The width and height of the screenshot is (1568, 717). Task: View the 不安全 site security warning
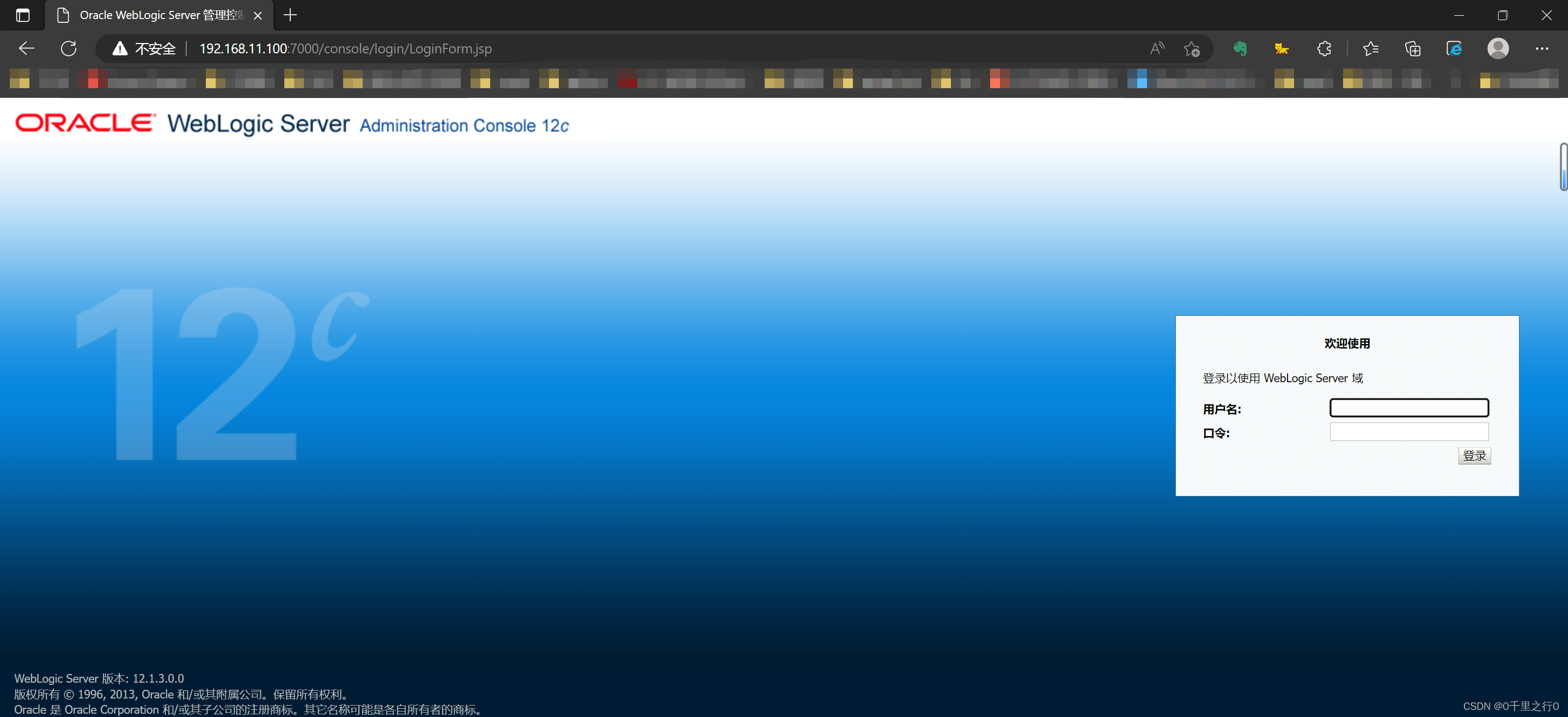pyautogui.click(x=143, y=48)
